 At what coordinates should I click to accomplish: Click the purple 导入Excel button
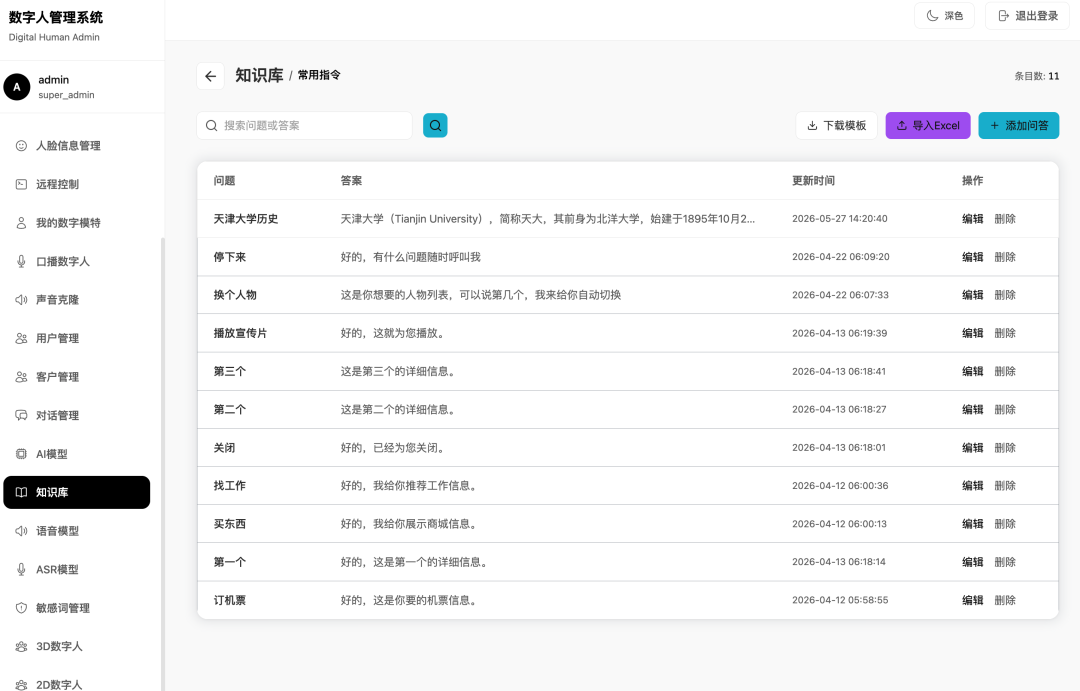[x=928, y=125]
